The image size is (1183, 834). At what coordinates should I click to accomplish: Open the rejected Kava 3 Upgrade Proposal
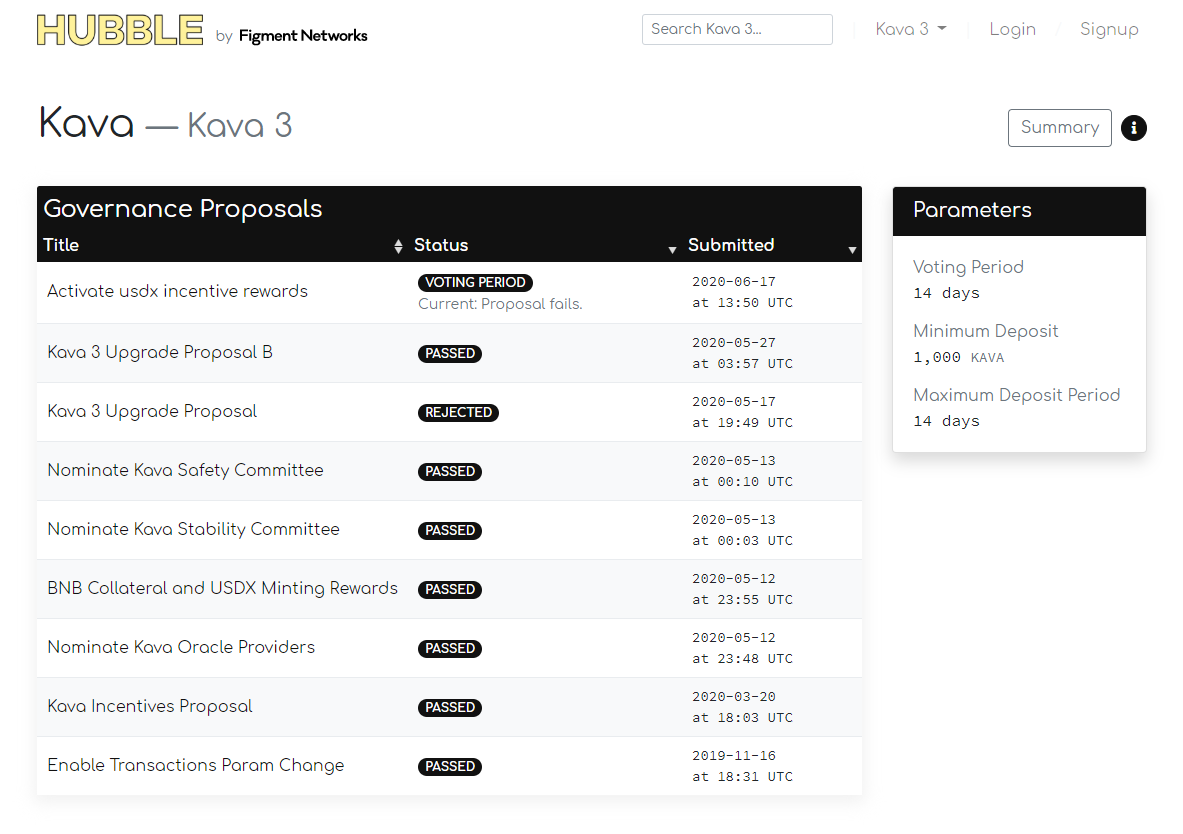[x=152, y=411]
